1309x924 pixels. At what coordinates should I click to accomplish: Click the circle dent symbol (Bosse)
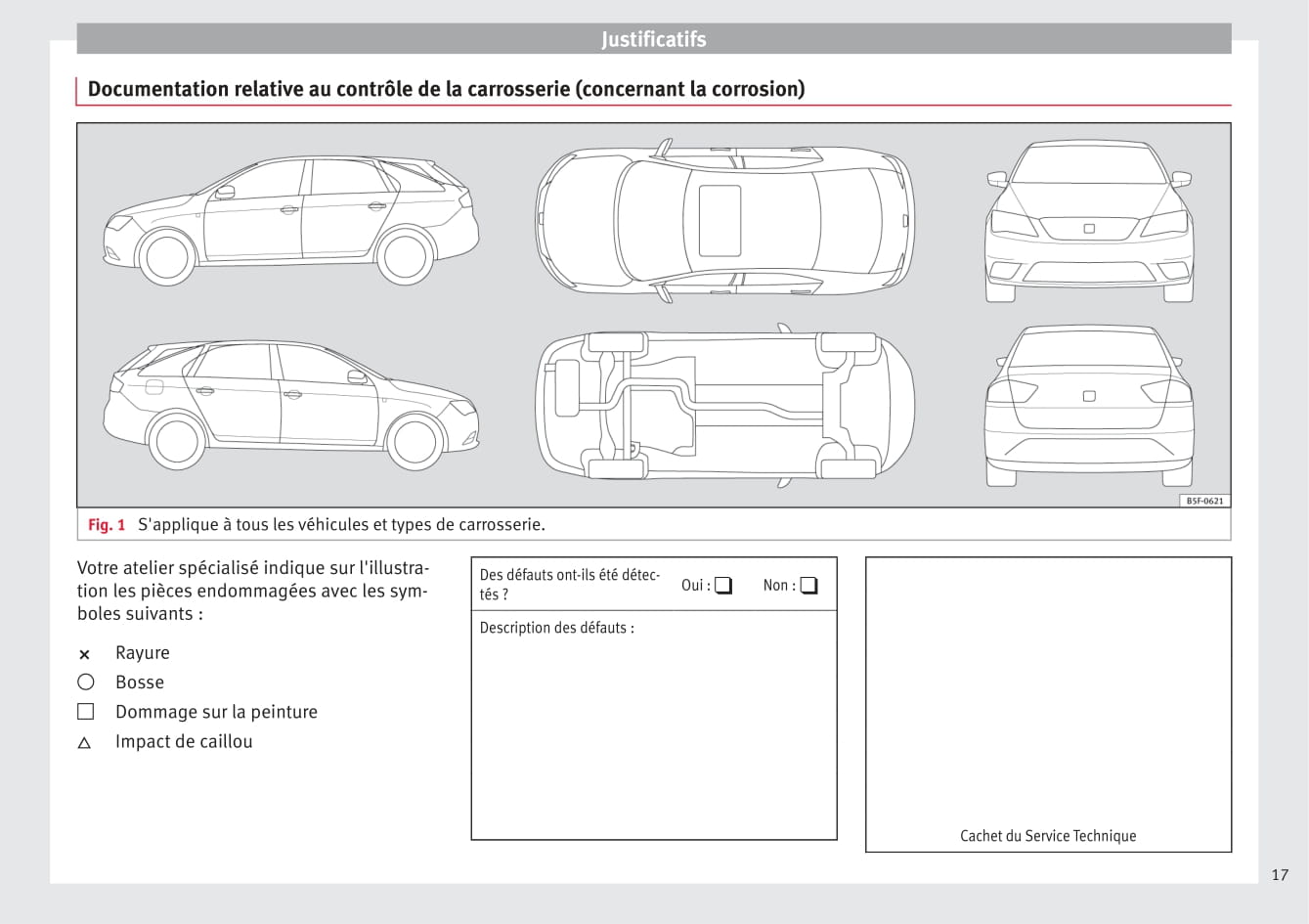click(x=86, y=682)
